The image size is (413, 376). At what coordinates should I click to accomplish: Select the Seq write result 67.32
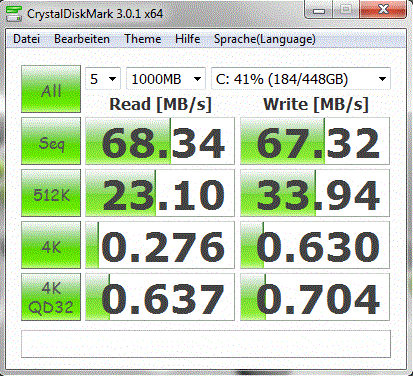[315, 141]
